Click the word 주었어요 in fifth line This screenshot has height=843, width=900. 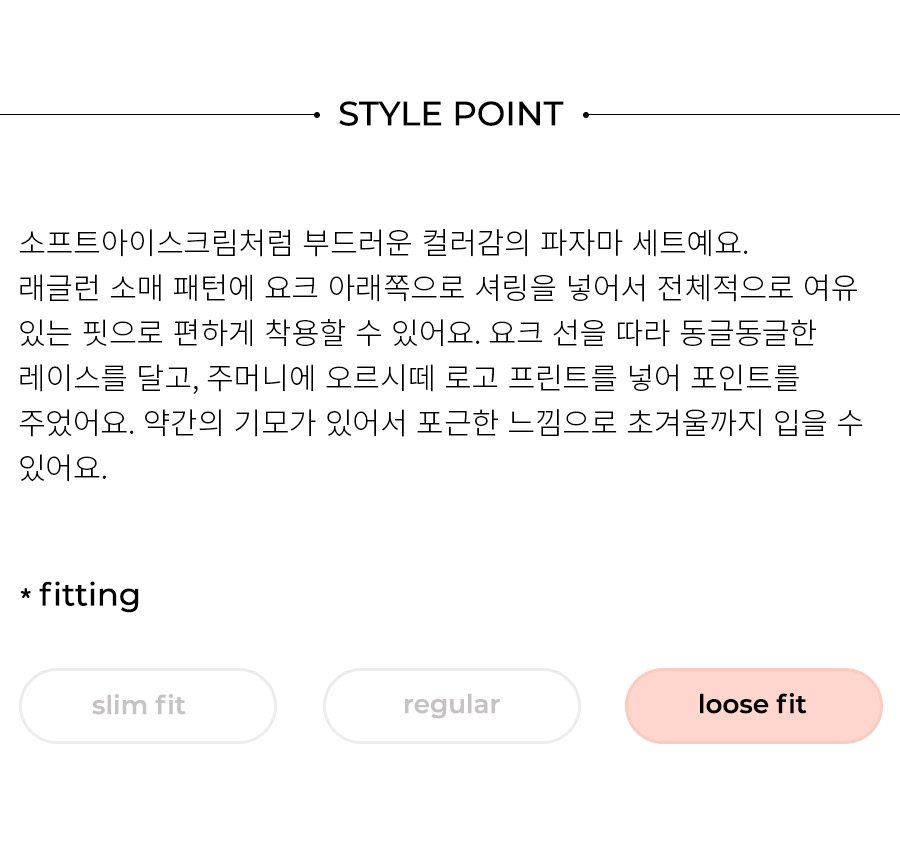tap(76, 423)
